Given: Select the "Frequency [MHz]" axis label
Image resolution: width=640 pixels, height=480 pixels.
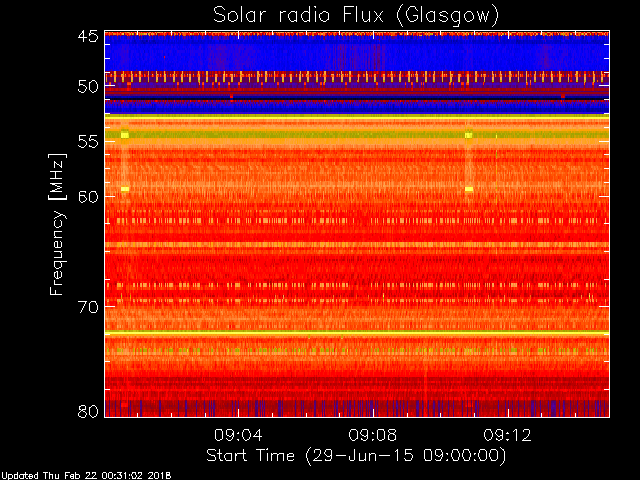Looking at the screenshot, I should click(57, 224).
